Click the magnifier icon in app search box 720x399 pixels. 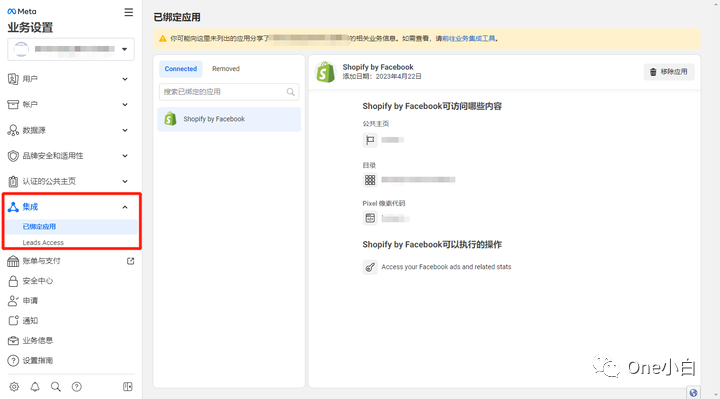click(x=291, y=92)
